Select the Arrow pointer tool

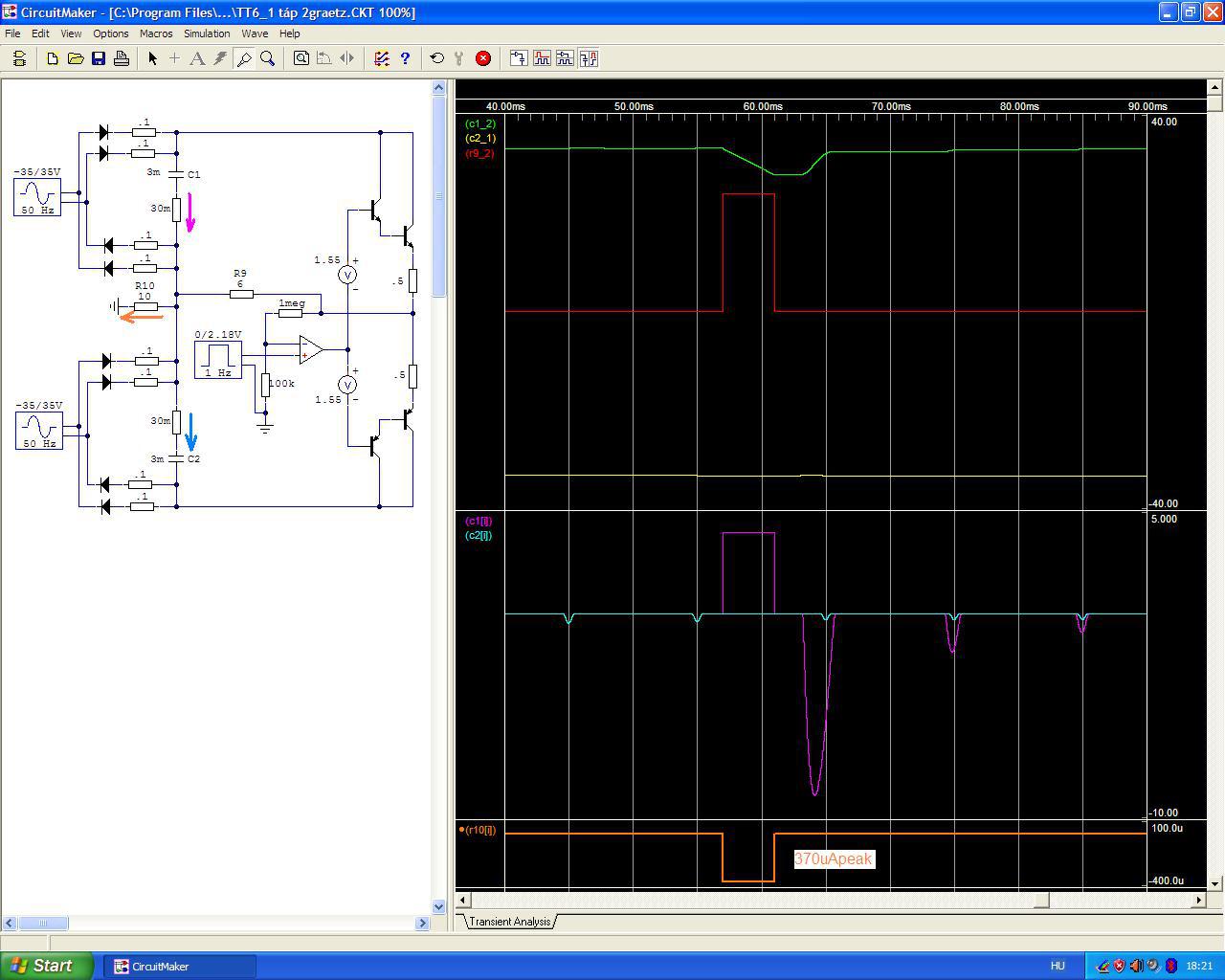click(152, 58)
